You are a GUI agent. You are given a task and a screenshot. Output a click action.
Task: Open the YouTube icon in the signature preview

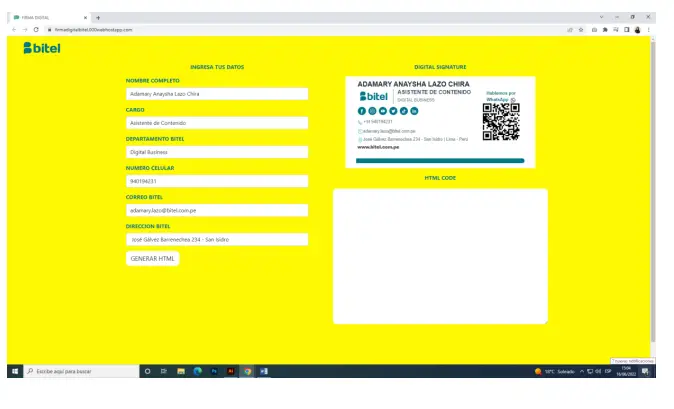click(383, 111)
